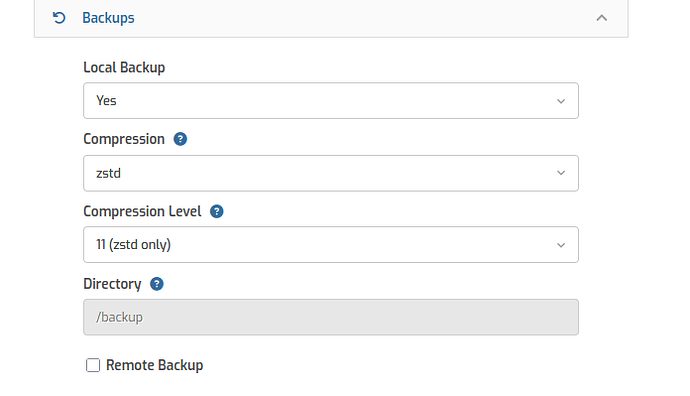Viewport: 690px width, 396px height.
Task: Open the Local Backup dropdown showing Yes
Action: click(331, 101)
